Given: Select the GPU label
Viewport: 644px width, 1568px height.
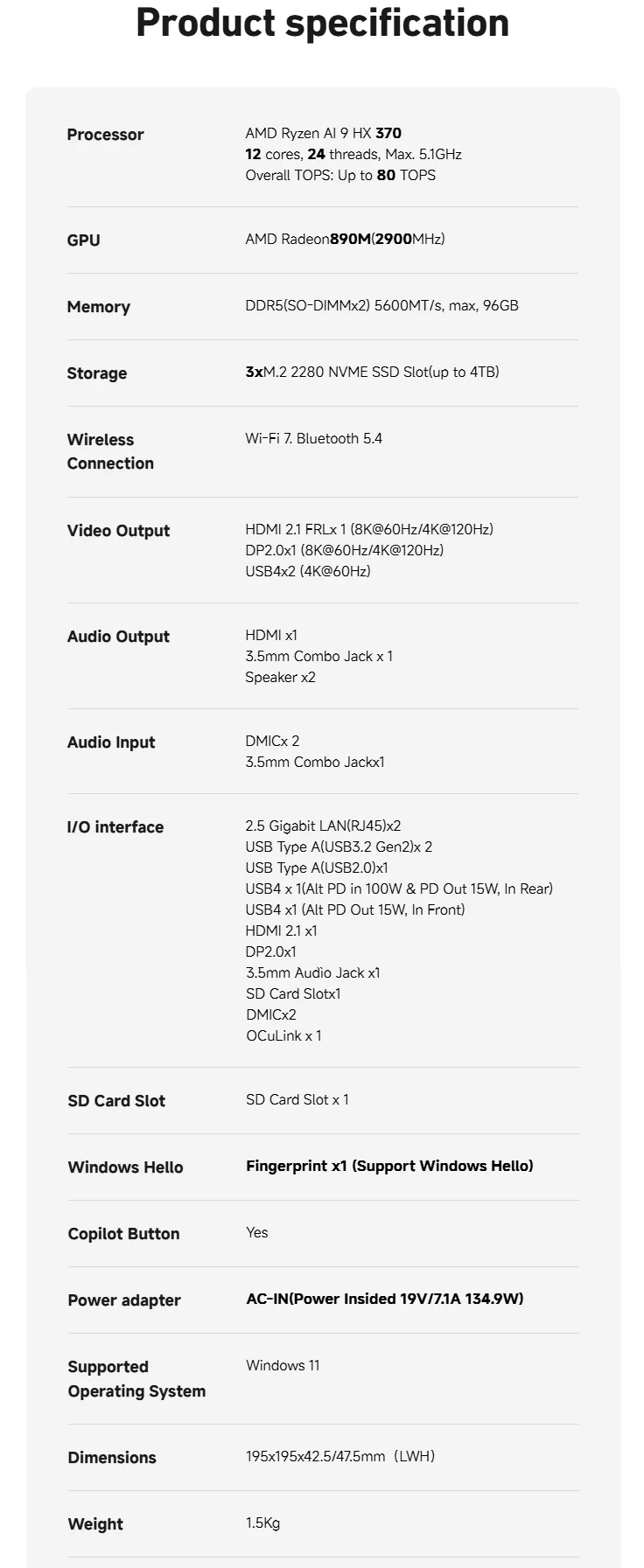Looking at the screenshot, I should click(83, 240).
